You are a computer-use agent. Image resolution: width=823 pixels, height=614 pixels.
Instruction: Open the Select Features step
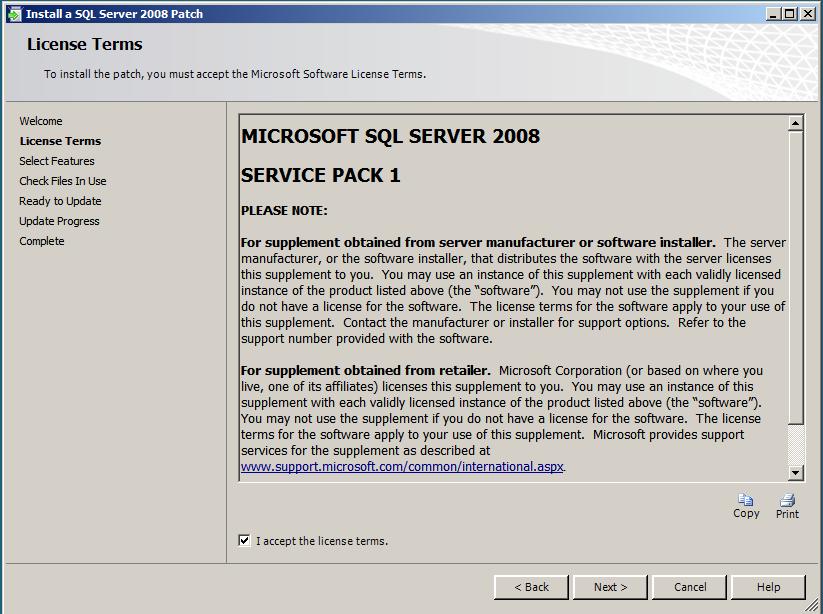(x=59, y=160)
